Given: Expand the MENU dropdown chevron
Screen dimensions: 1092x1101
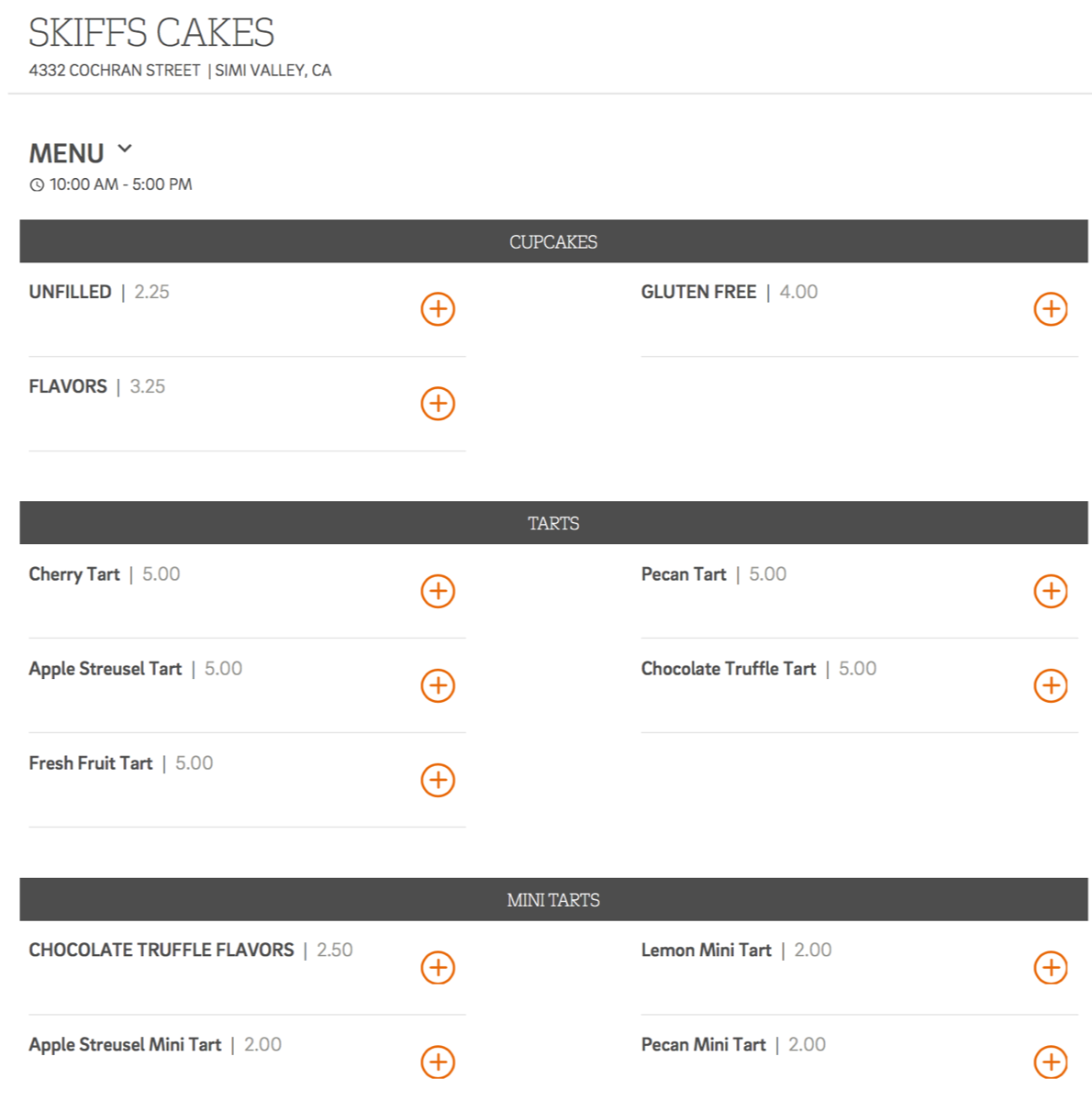Looking at the screenshot, I should point(125,150).
